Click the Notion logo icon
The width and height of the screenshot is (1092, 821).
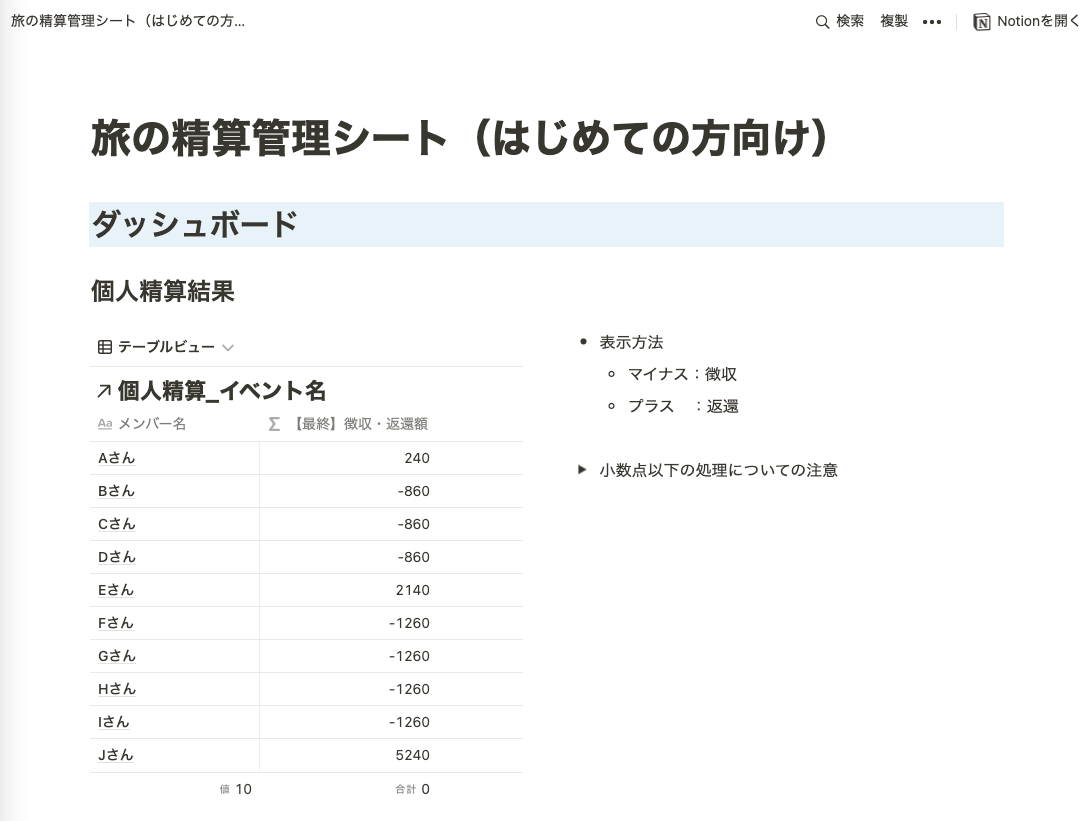click(x=982, y=22)
